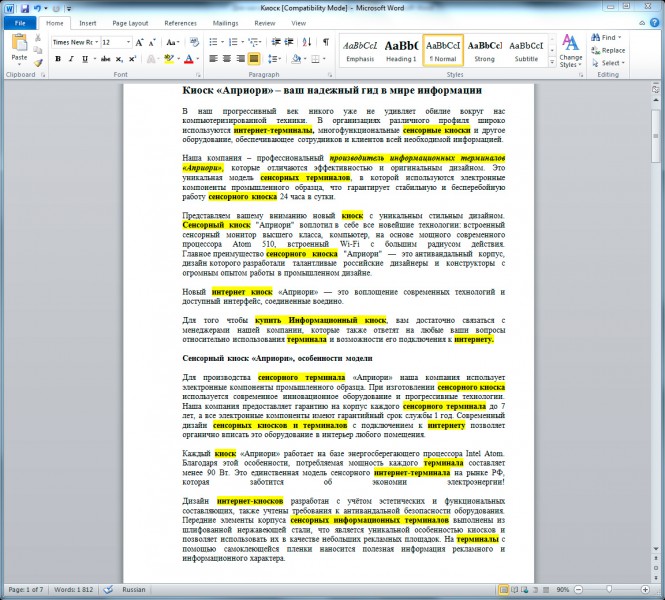This screenshot has height=600, width=665.
Task: Click the Format Painter brush icon
Action: tap(38, 63)
